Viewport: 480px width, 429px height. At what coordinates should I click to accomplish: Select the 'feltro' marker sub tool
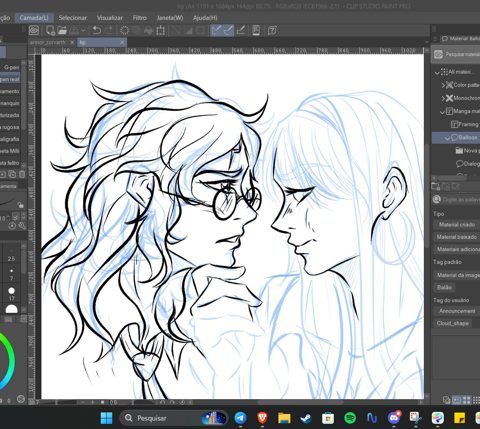click(10, 163)
